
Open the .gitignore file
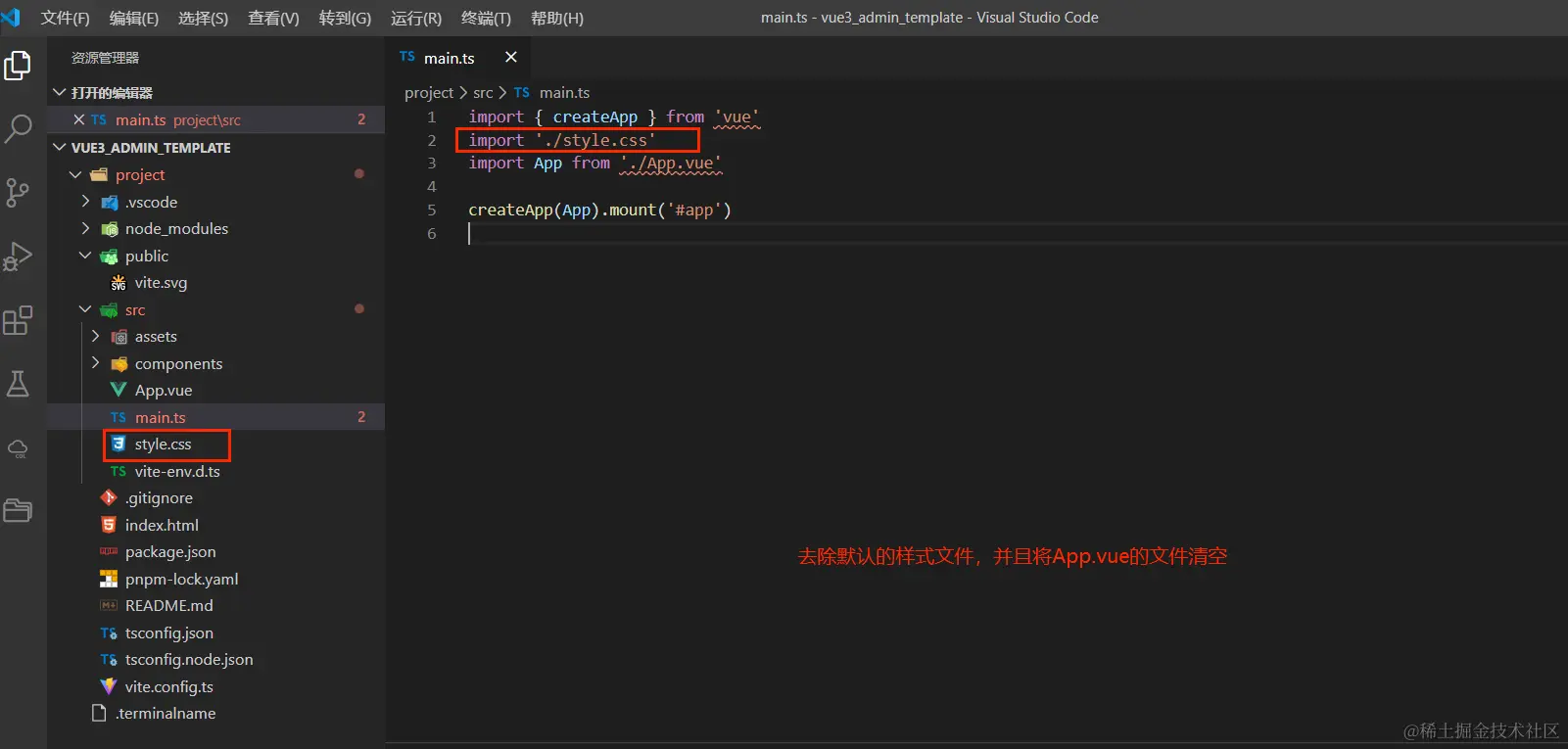click(x=159, y=497)
